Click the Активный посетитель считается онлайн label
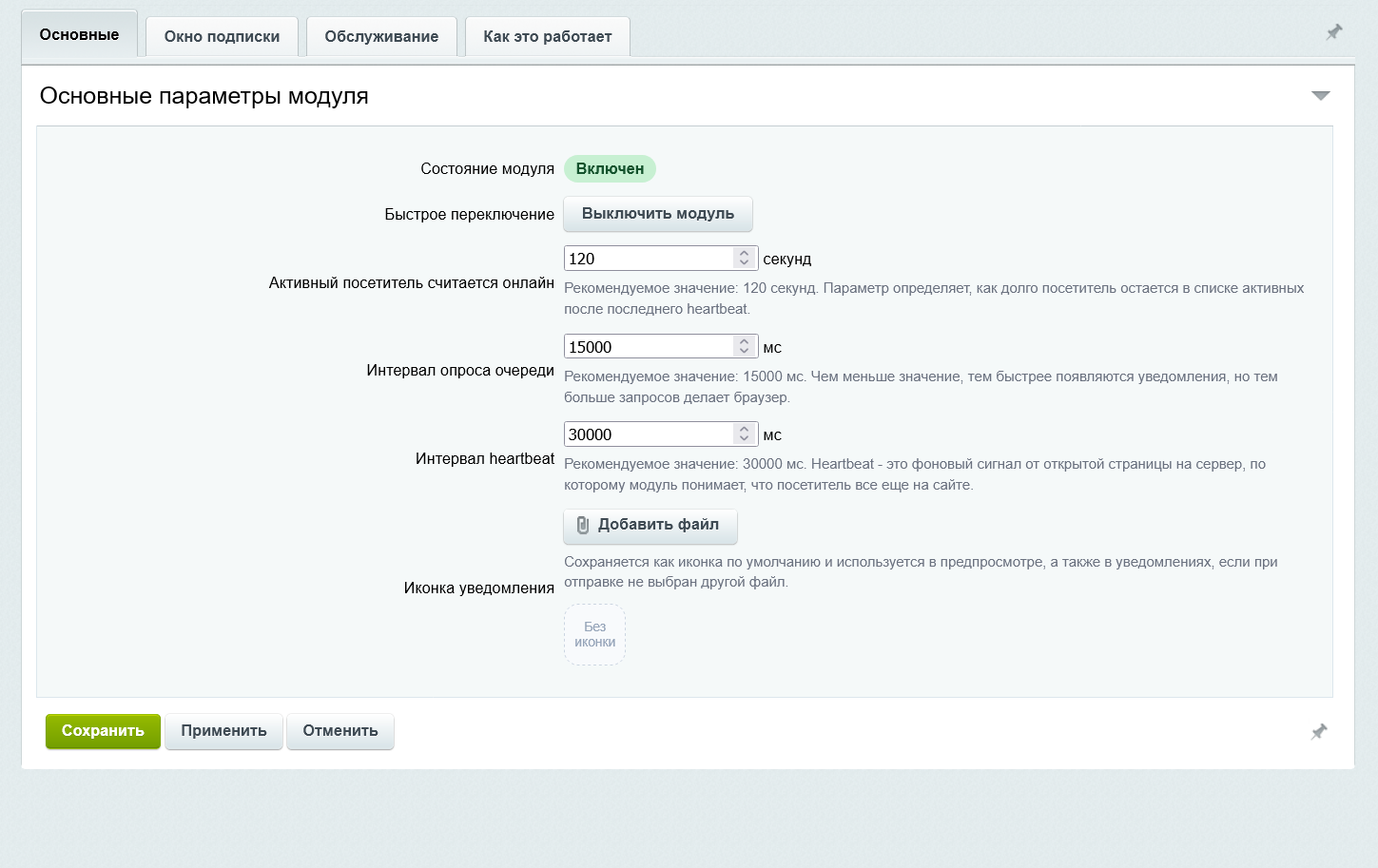 point(411,282)
